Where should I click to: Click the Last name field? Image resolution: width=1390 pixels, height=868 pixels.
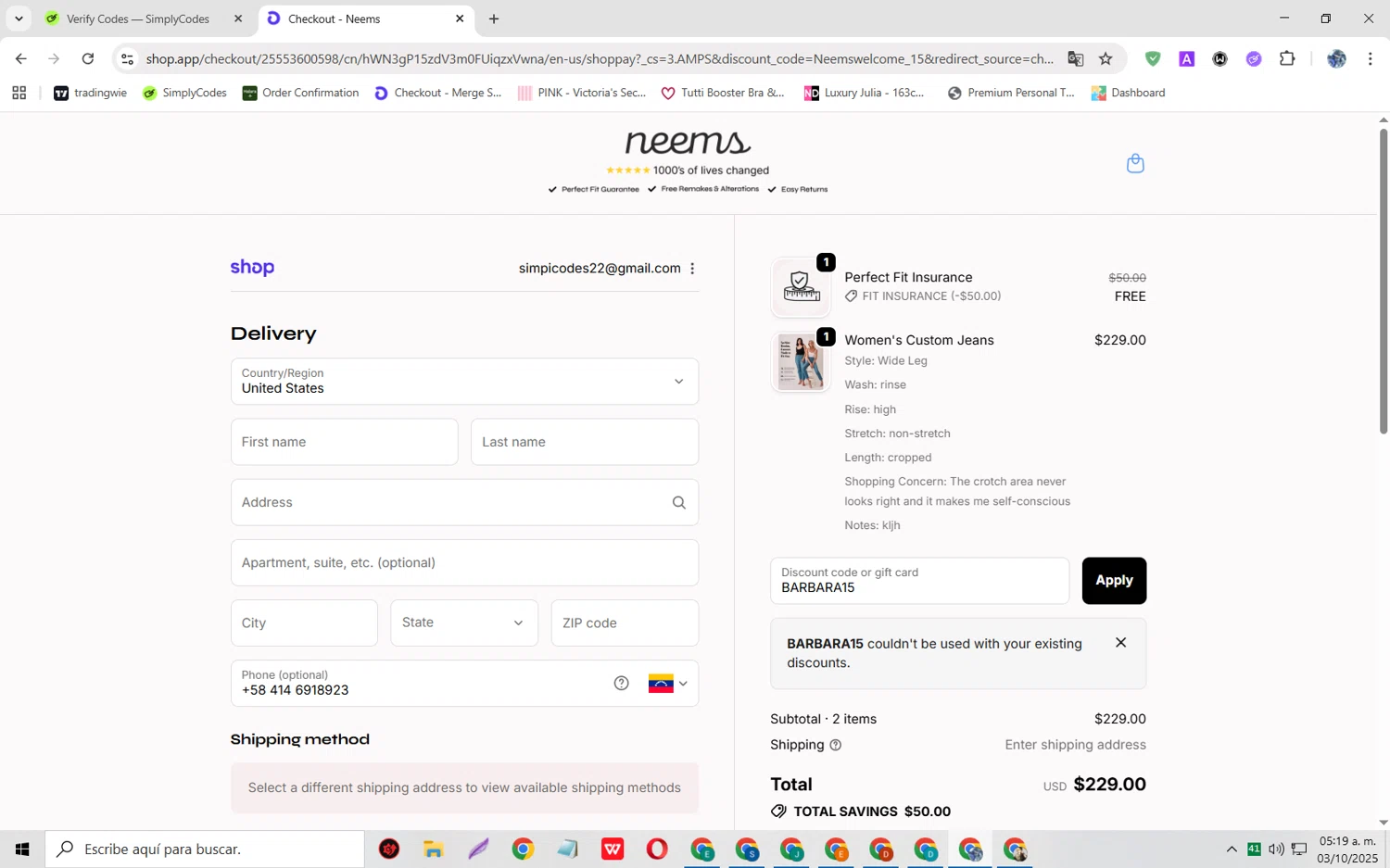tap(585, 442)
